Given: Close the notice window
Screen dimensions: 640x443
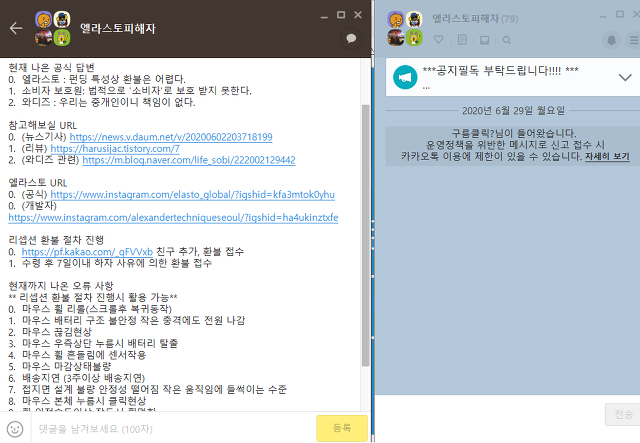Looking at the screenshot, I should (358, 15).
